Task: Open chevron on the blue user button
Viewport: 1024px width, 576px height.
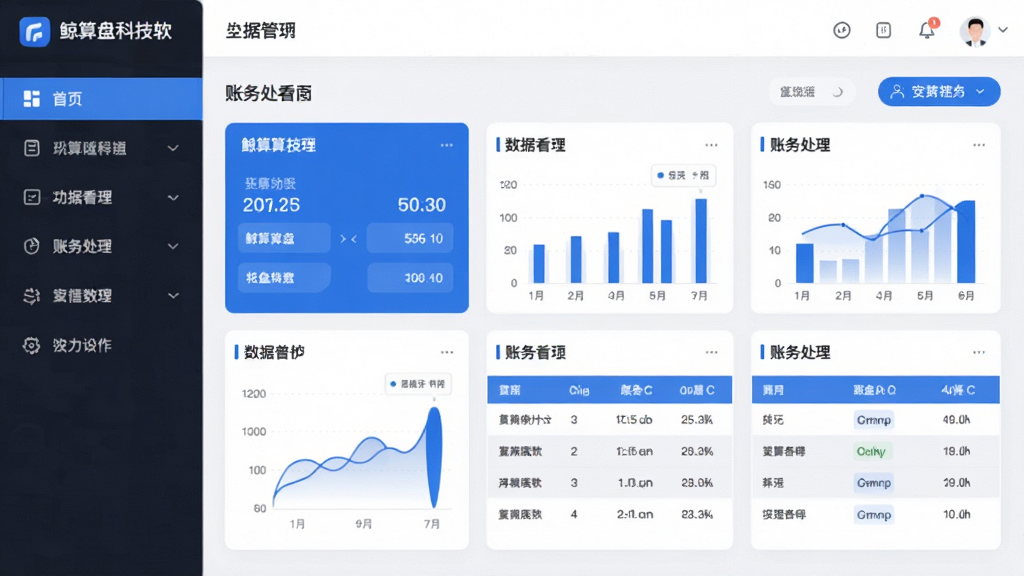Action: pyautogui.click(x=980, y=91)
